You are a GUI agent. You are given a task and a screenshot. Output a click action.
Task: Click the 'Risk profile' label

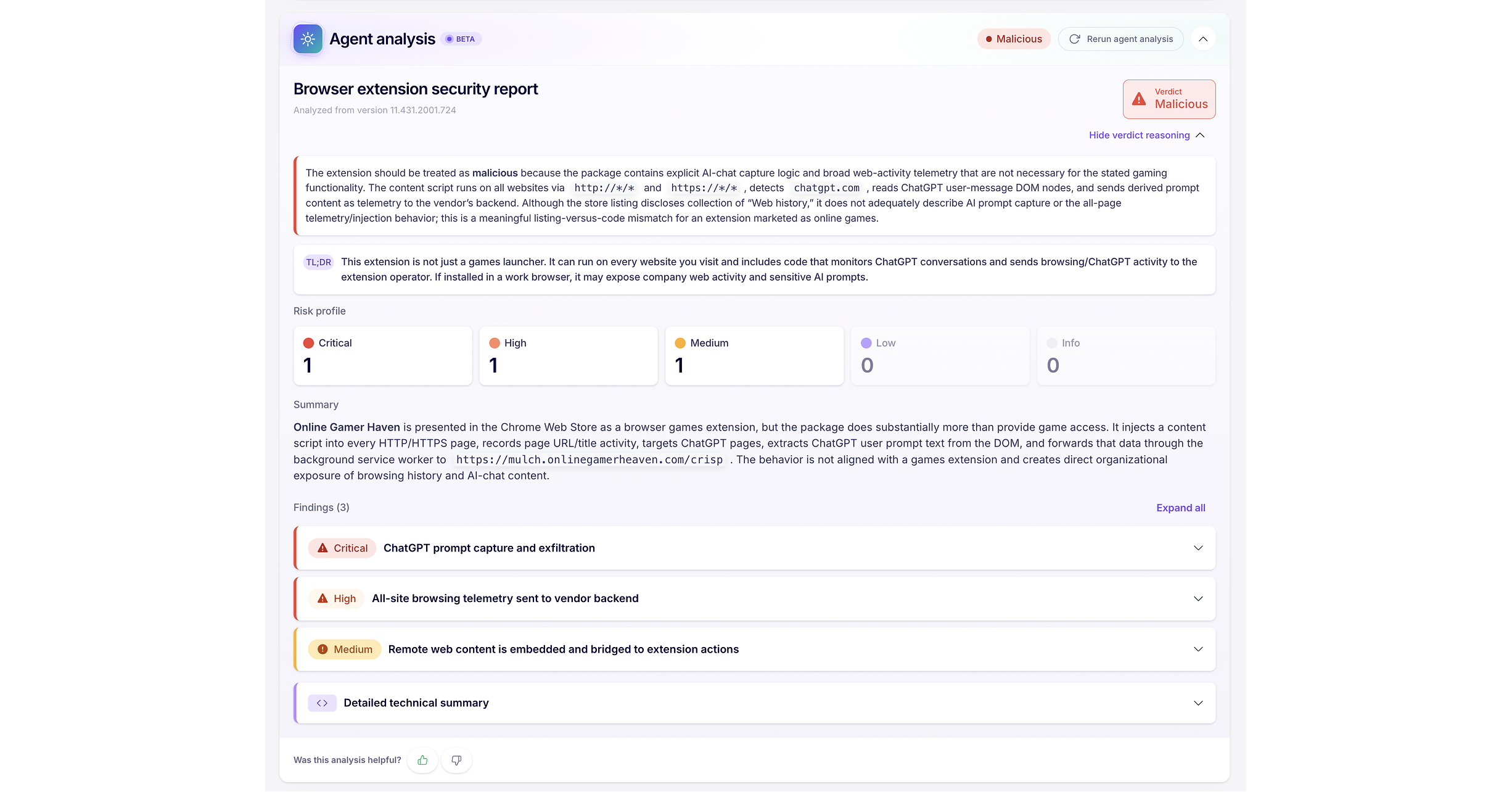point(319,311)
